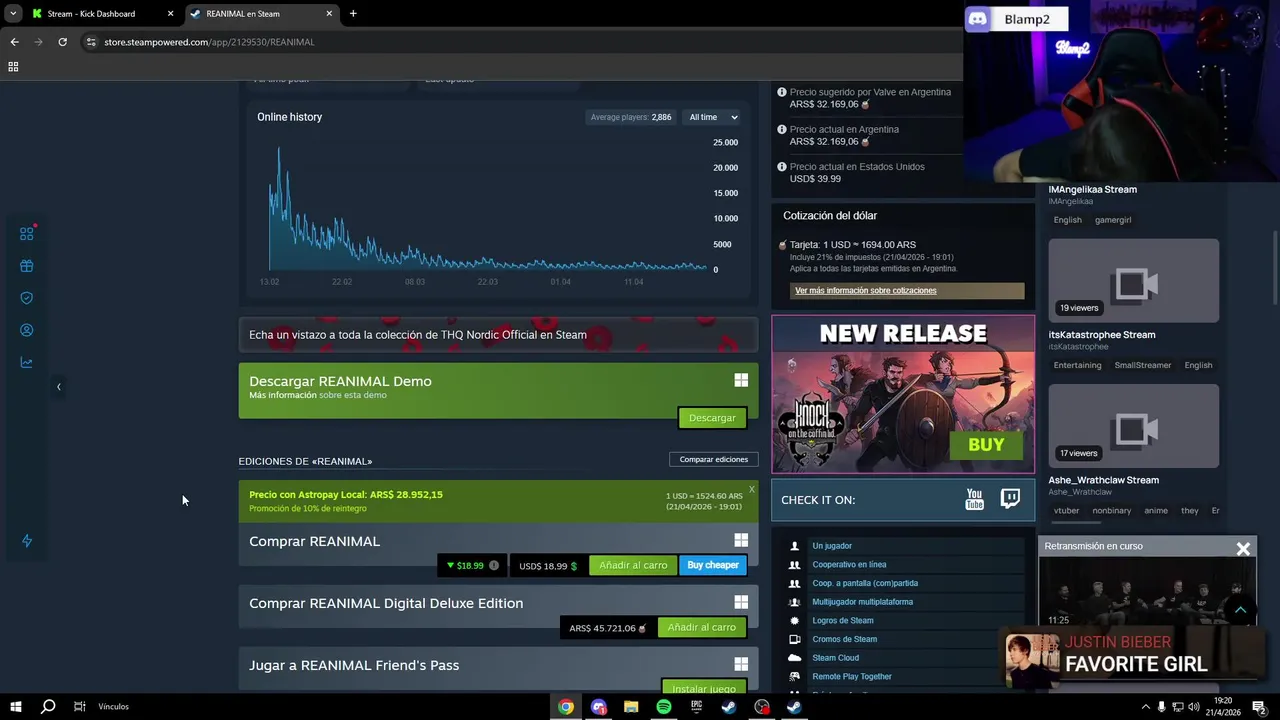Open the volume icon in system tray

pos(1193,707)
